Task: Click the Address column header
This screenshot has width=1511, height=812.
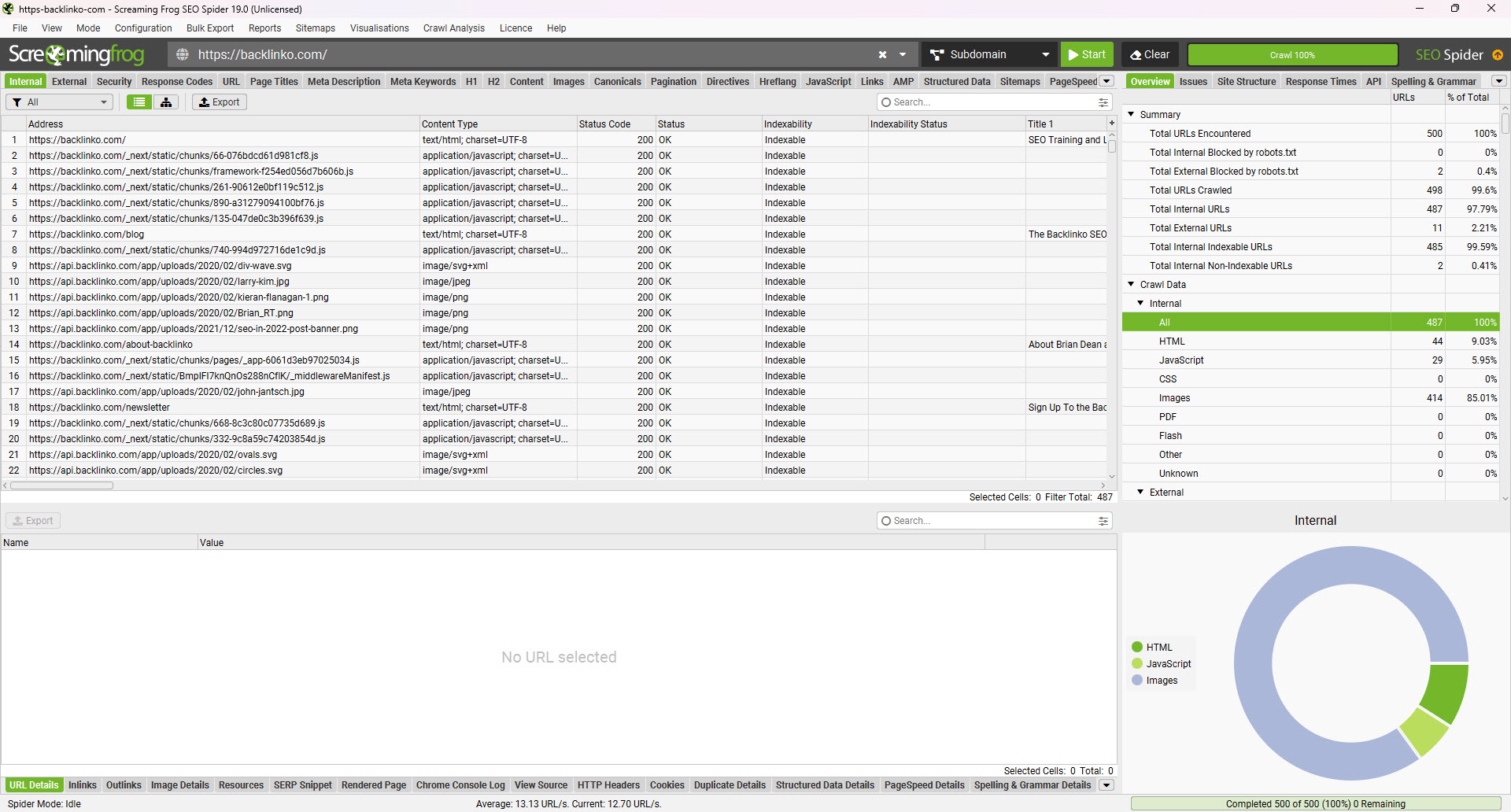Action: [223, 124]
